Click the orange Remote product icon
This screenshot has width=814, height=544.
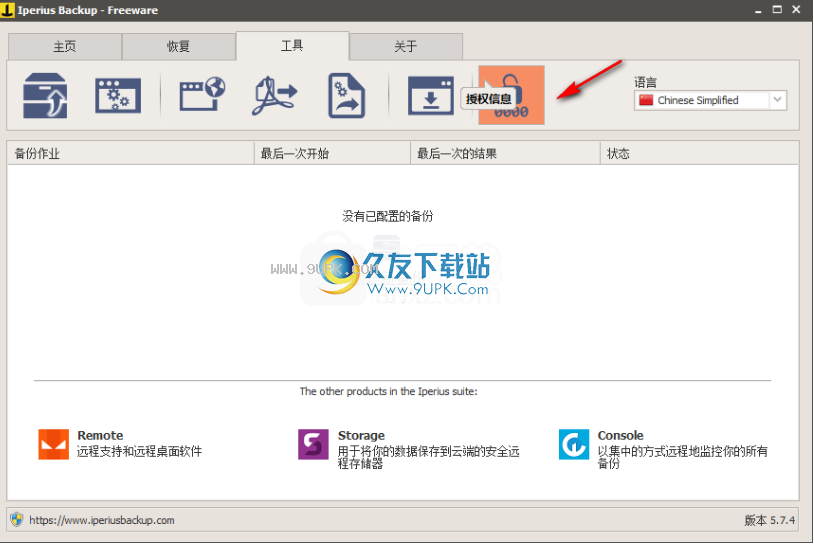tap(53, 444)
